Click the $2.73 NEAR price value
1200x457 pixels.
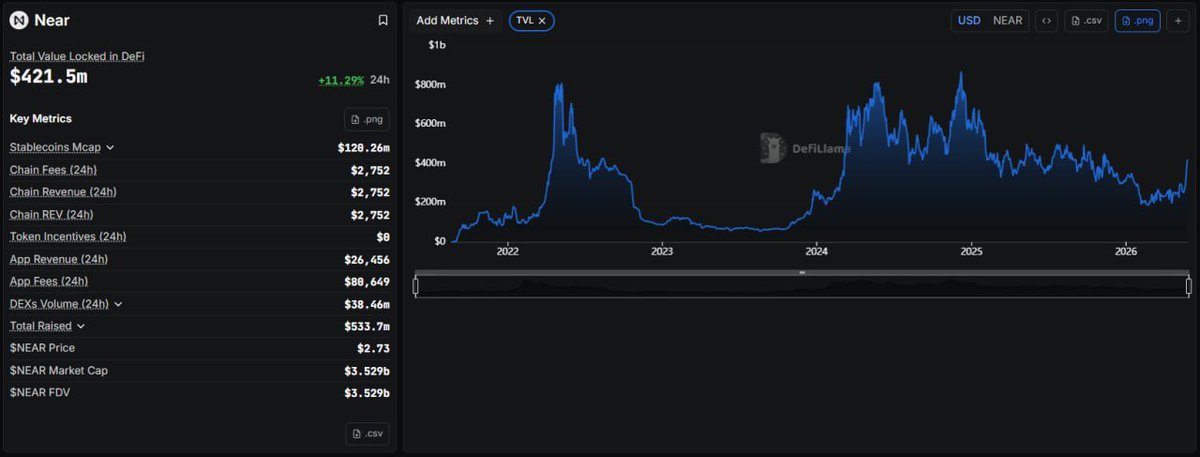(373, 348)
